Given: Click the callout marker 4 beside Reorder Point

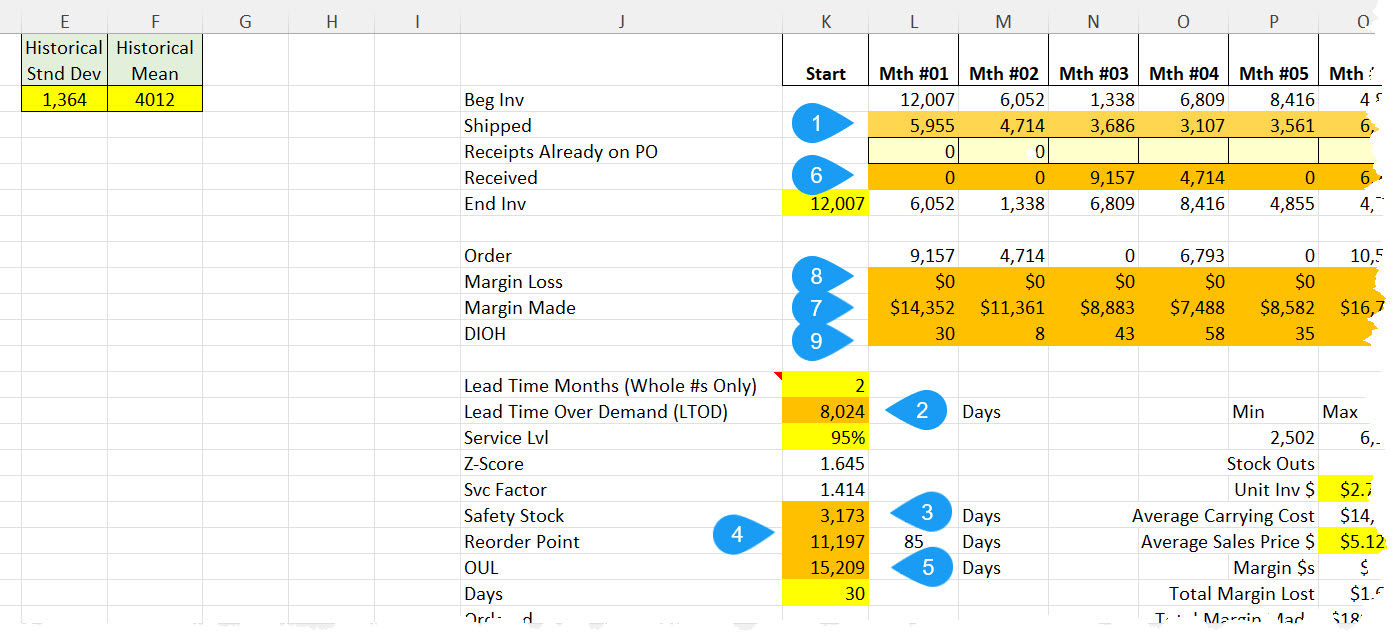Looking at the screenshot, I should (740, 537).
